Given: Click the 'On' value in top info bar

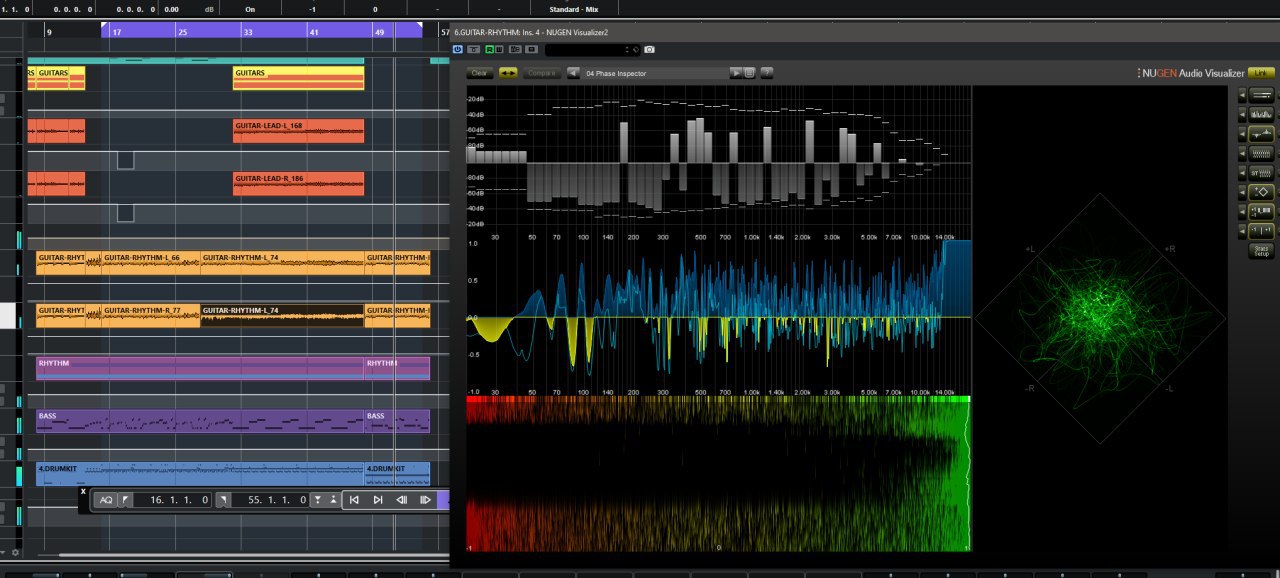Looking at the screenshot, I should coord(250,8).
